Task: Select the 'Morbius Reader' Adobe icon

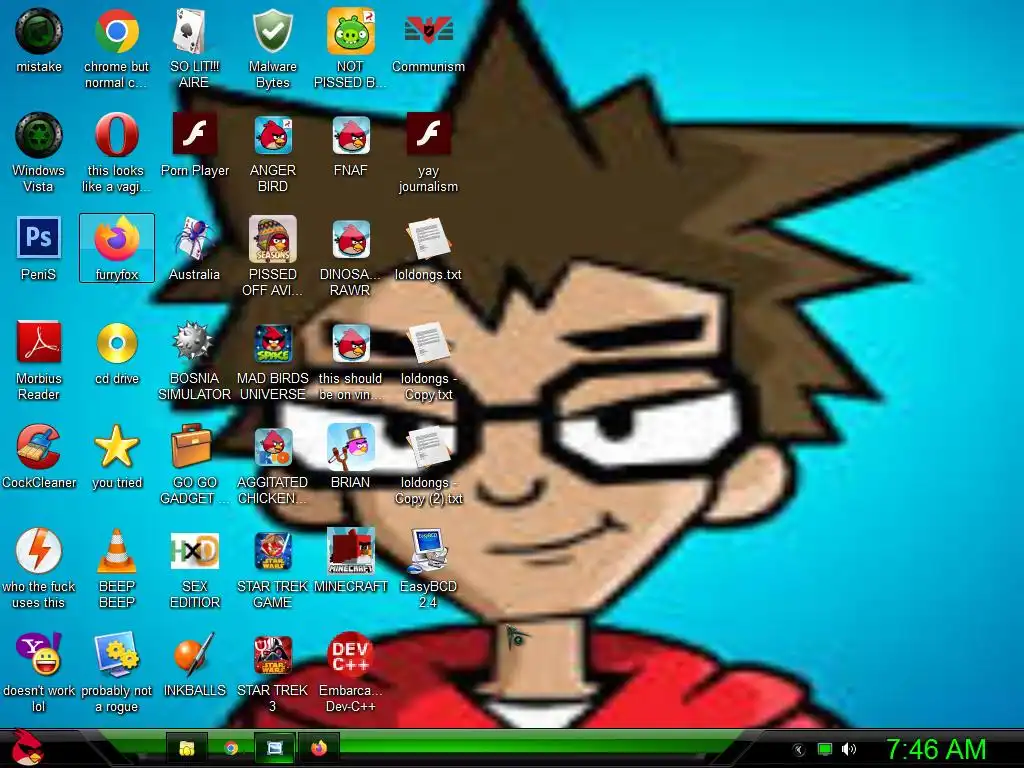Action: 39,342
